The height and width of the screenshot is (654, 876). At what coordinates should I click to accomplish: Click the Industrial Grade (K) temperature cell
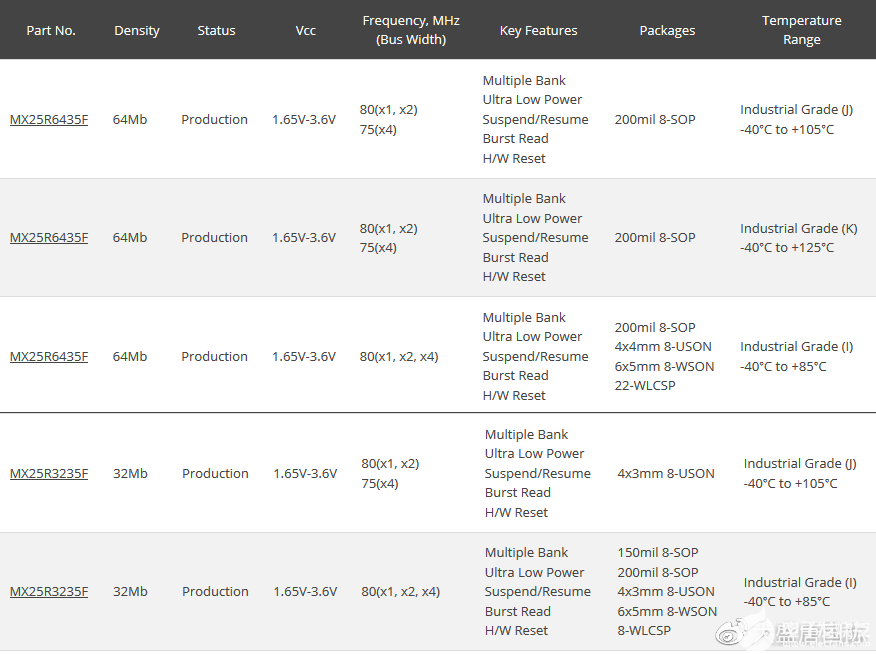point(799,228)
